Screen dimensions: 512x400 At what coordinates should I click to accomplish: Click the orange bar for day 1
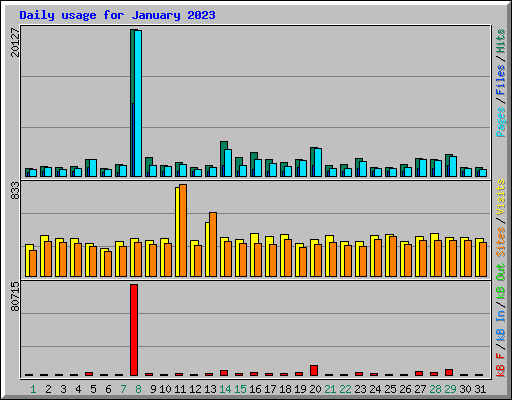coord(33,263)
